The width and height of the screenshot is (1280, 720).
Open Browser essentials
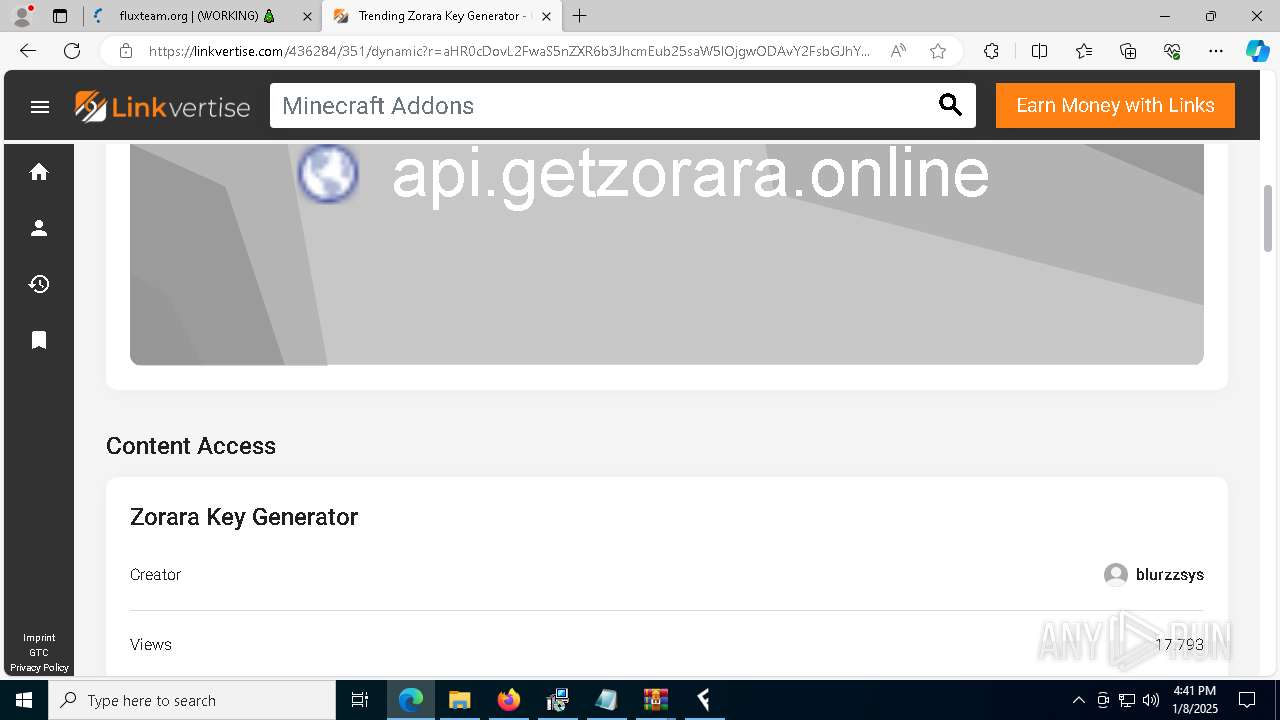(1172, 51)
